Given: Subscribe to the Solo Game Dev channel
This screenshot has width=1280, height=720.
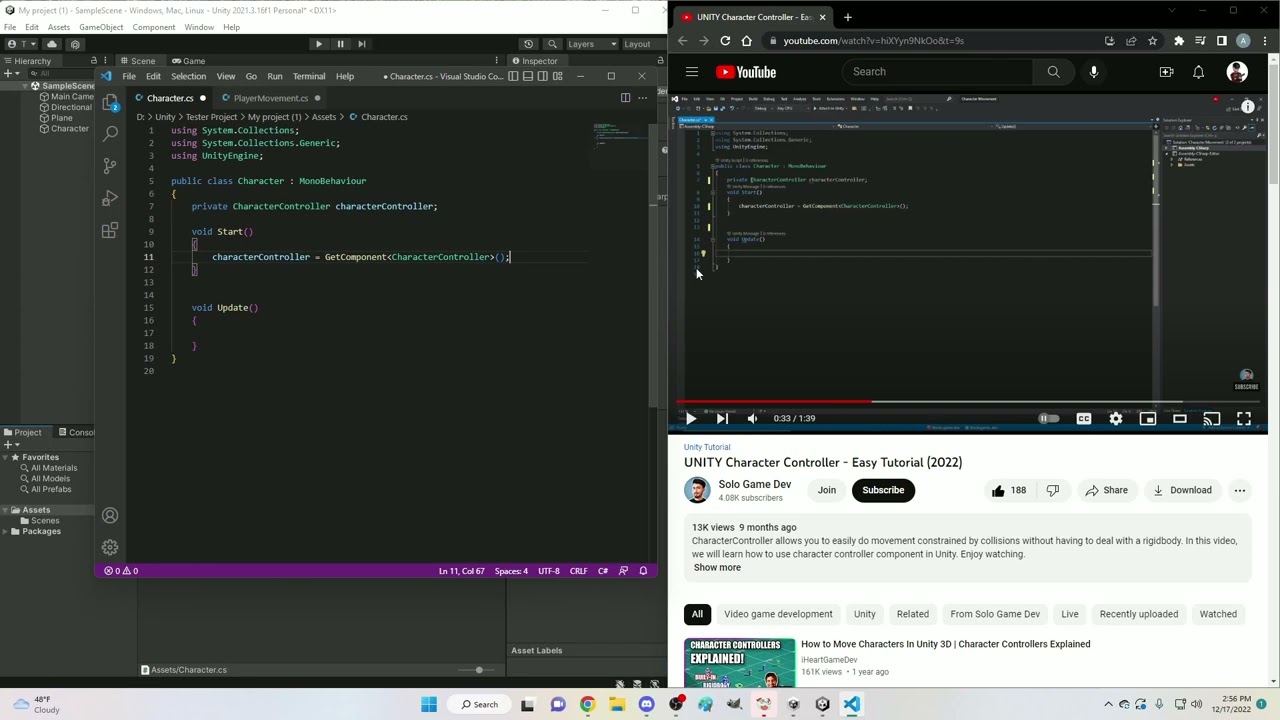Looking at the screenshot, I should 882,489.
